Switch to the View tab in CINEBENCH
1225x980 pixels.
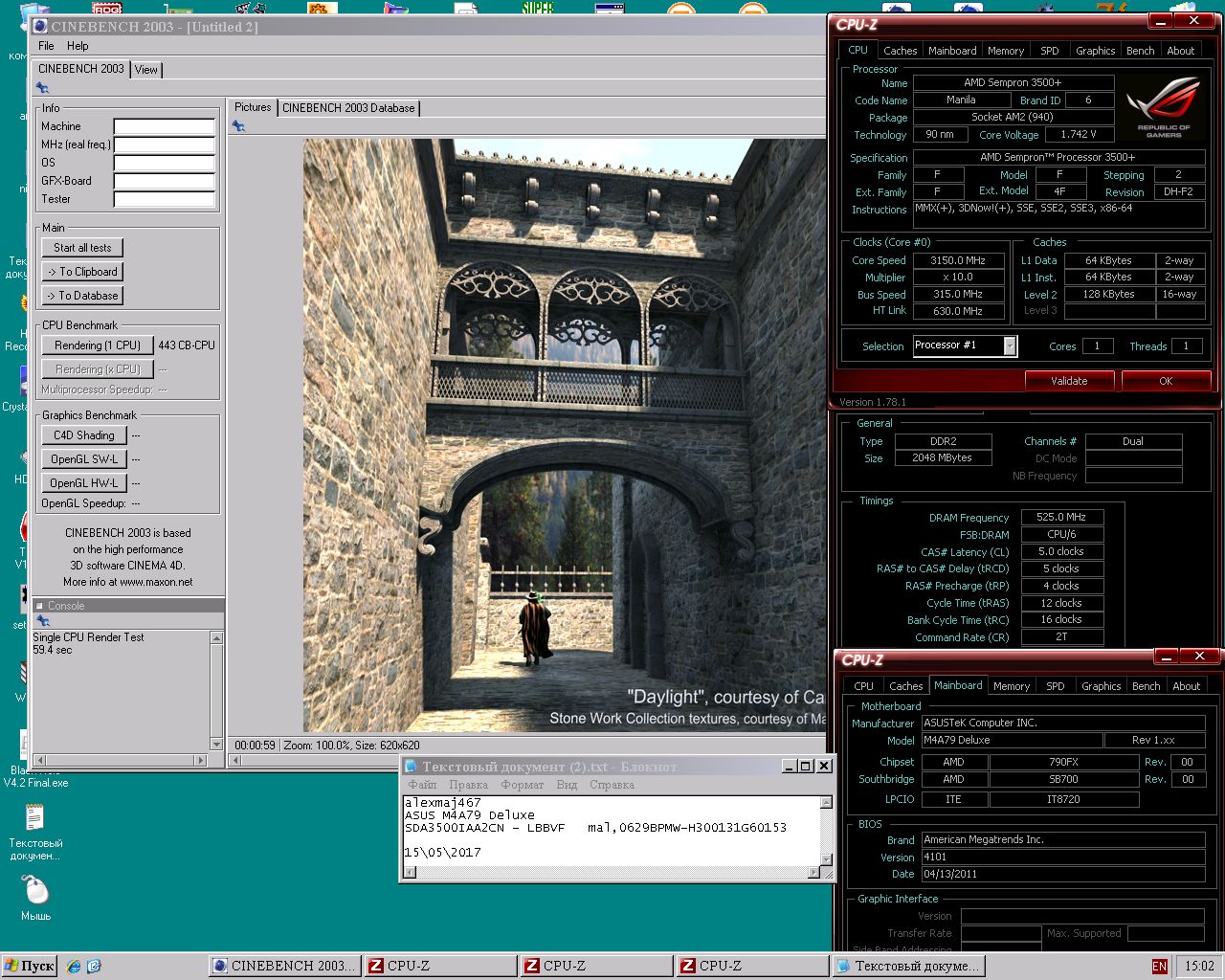(x=146, y=70)
